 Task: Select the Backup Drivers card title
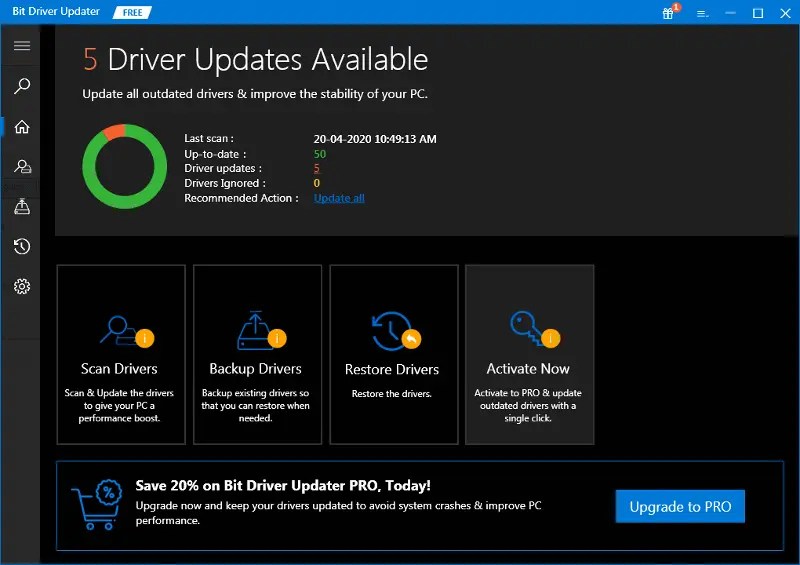[x=255, y=369]
